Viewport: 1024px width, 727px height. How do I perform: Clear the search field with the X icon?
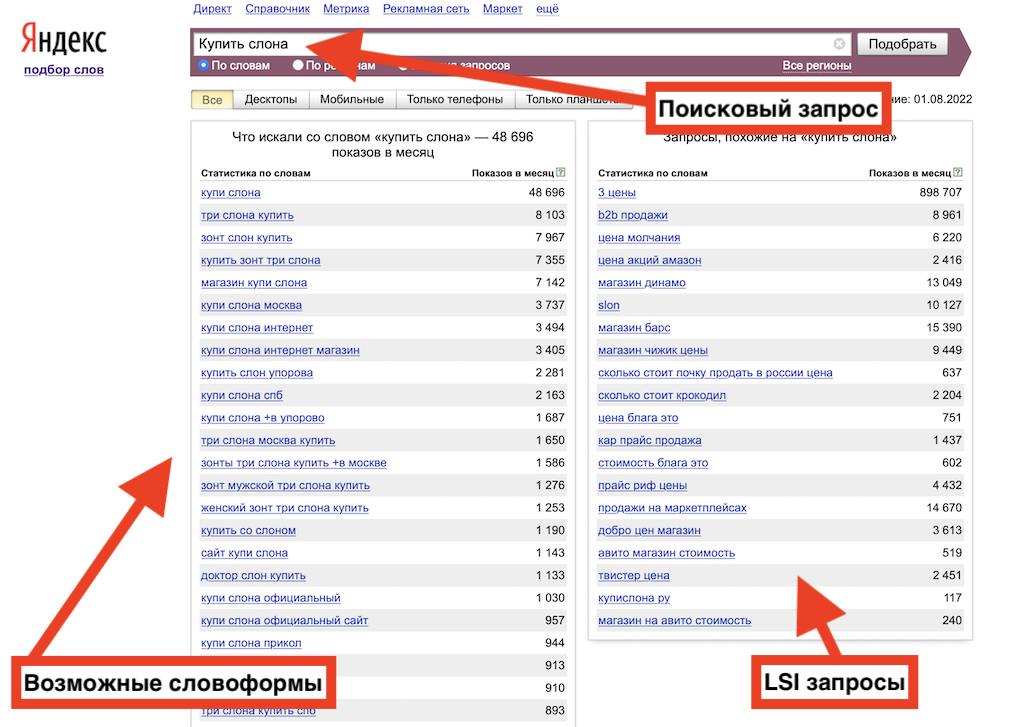(839, 44)
